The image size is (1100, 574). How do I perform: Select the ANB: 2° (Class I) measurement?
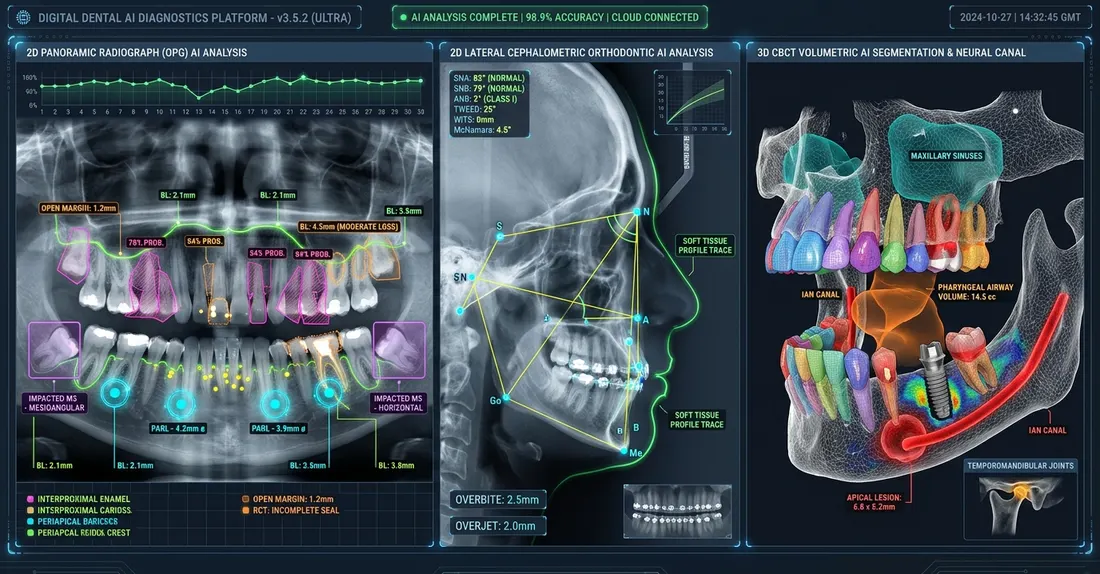tap(485, 99)
